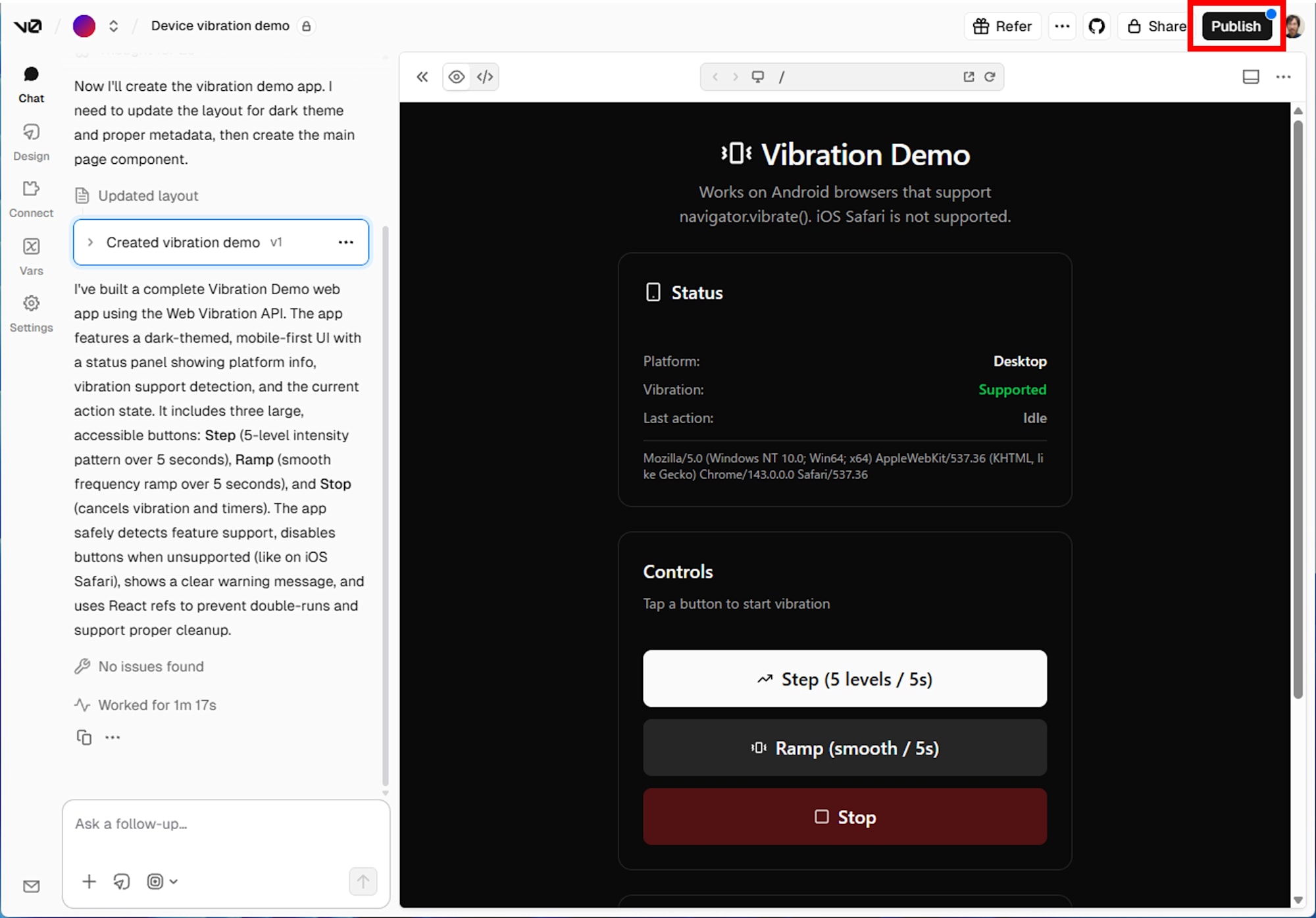The width and height of the screenshot is (1316, 918).
Task: Open the model selector dropdown in prompt box
Action: coord(162,881)
